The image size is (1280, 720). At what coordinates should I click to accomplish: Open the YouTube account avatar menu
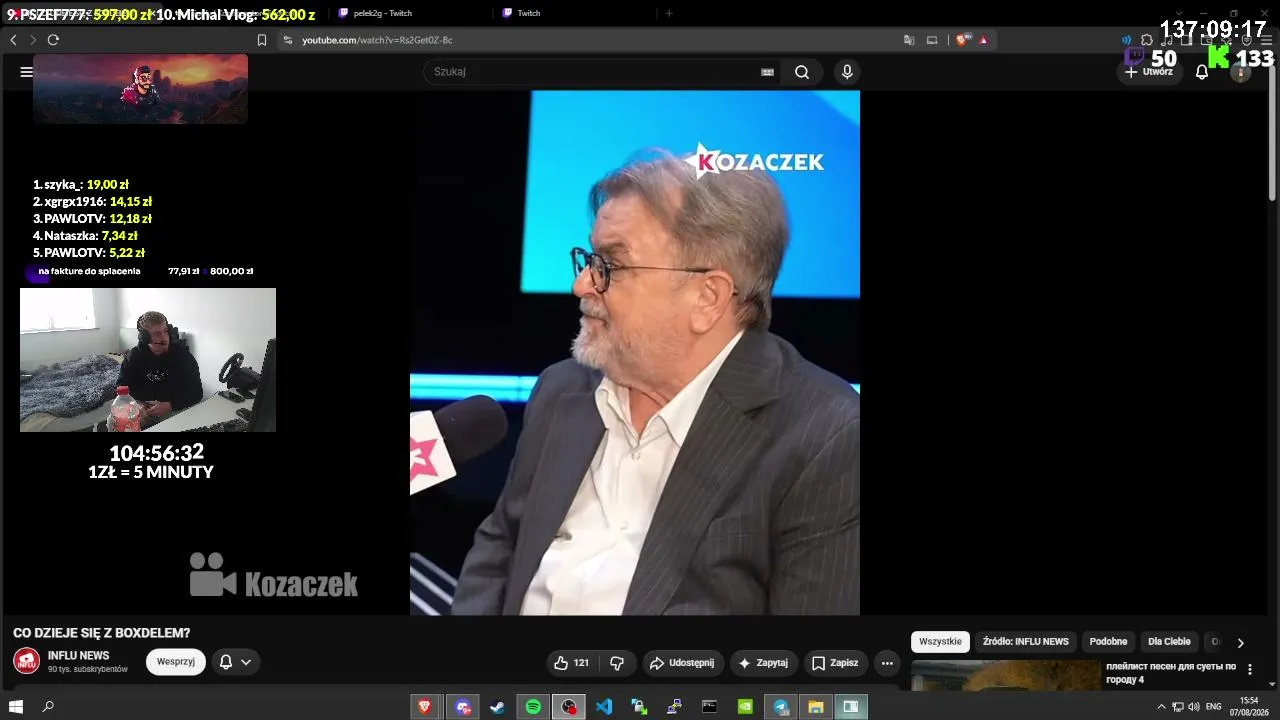[x=1240, y=72]
